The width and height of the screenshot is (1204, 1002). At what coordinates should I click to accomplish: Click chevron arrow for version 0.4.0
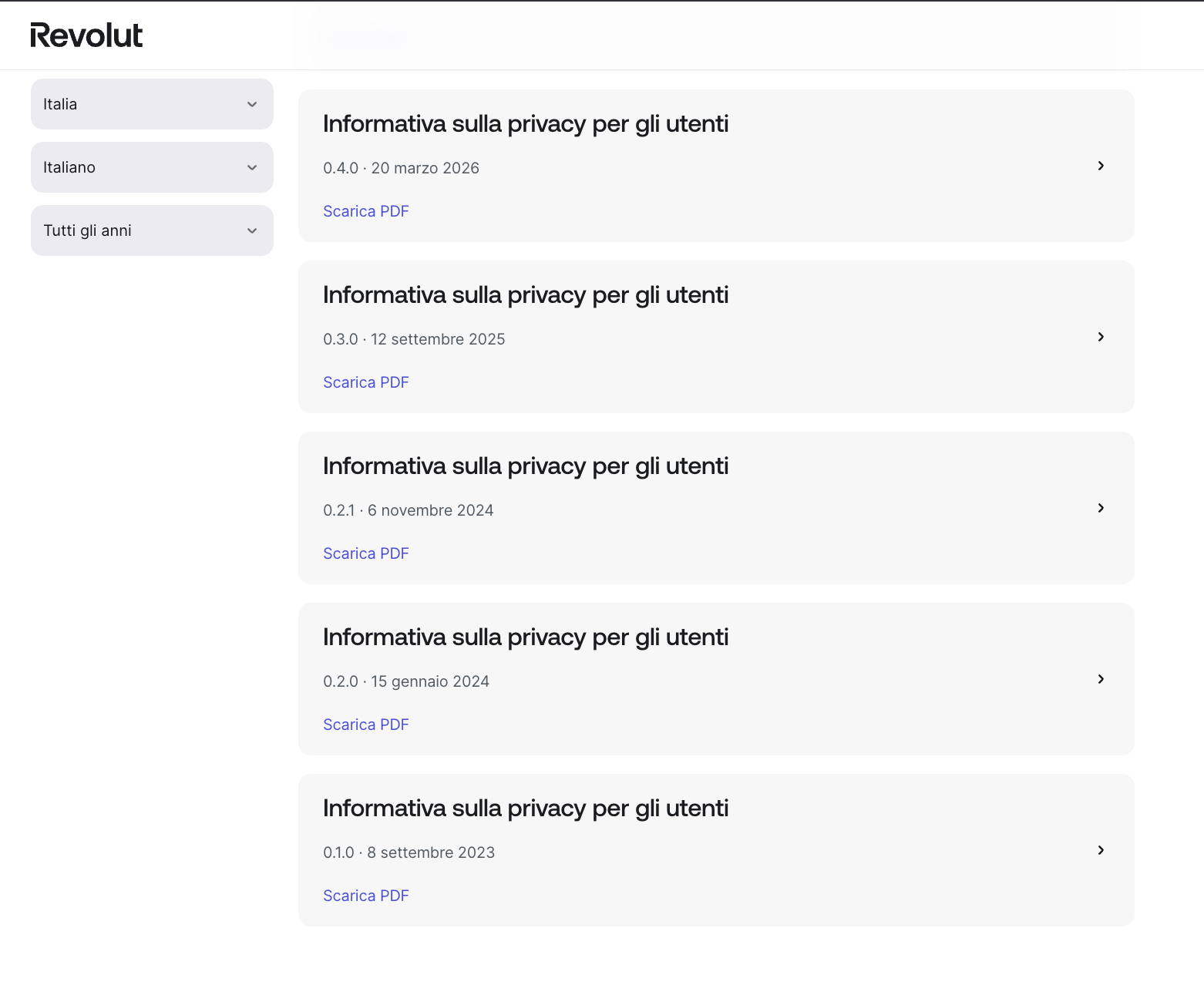point(1101,166)
